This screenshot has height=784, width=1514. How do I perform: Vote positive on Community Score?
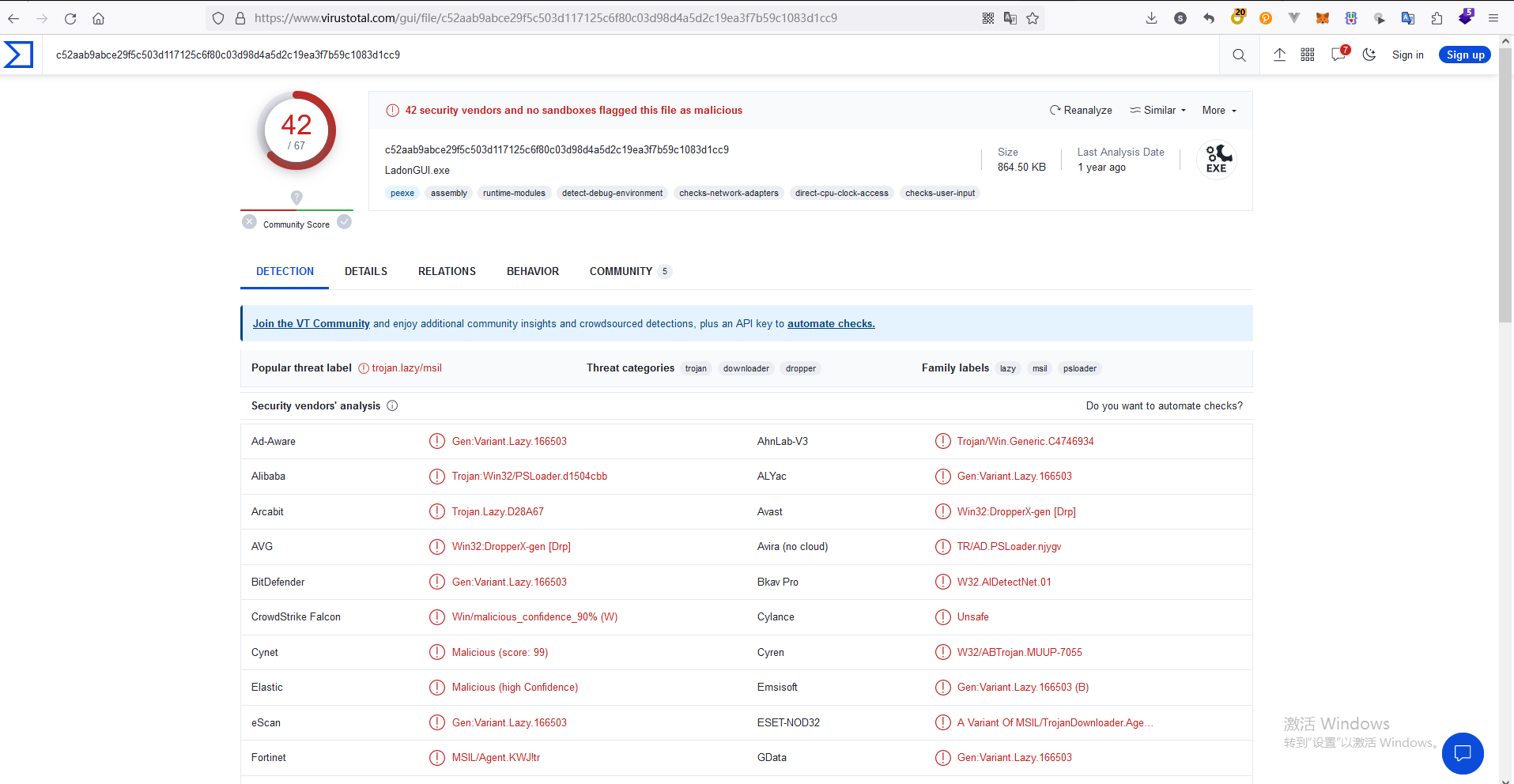(344, 222)
